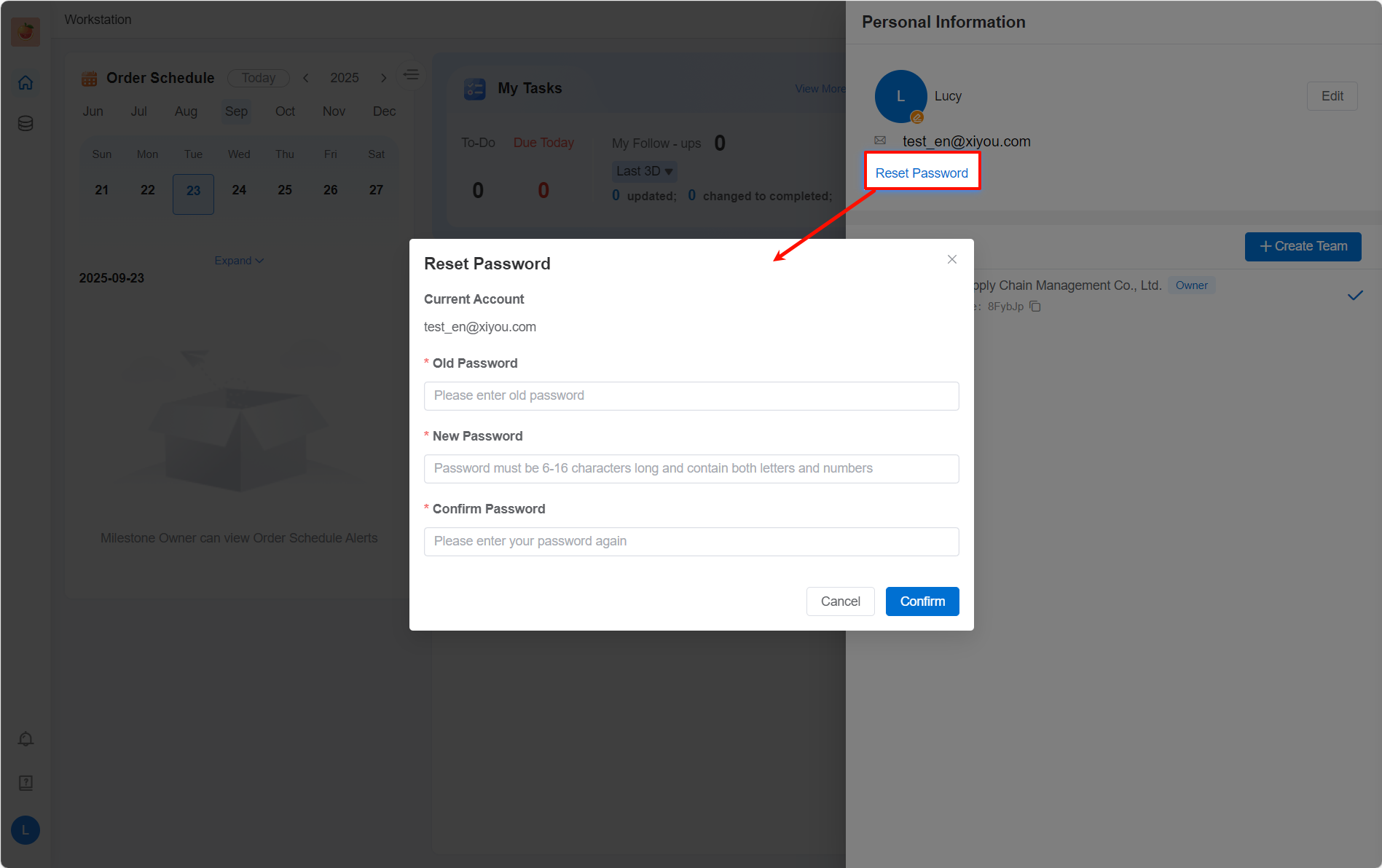Click the Lucy profile avatar edit badge
The width and height of the screenshot is (1382, 868).
[917, 117]
